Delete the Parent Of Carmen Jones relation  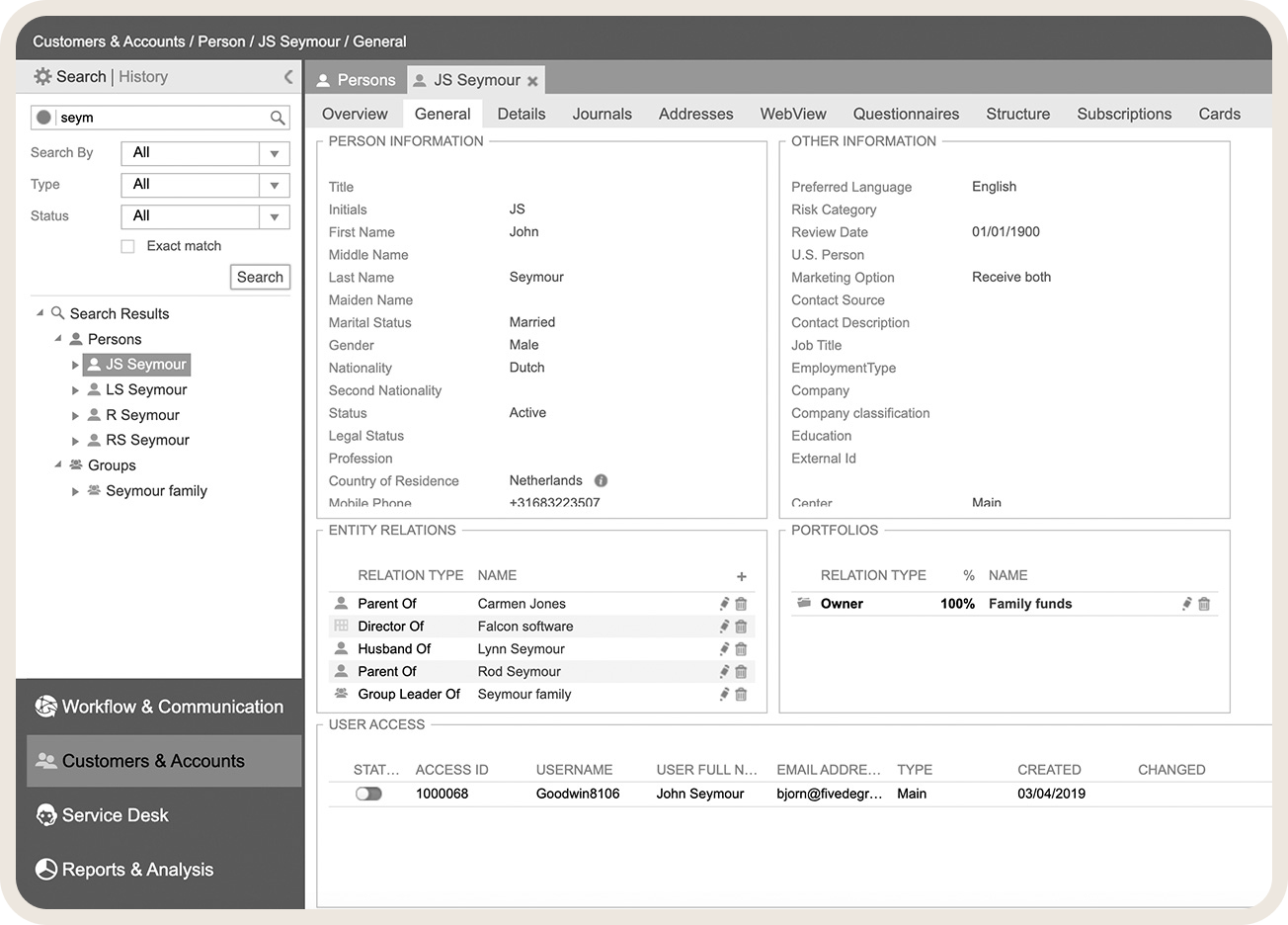(x=741, y=604)
